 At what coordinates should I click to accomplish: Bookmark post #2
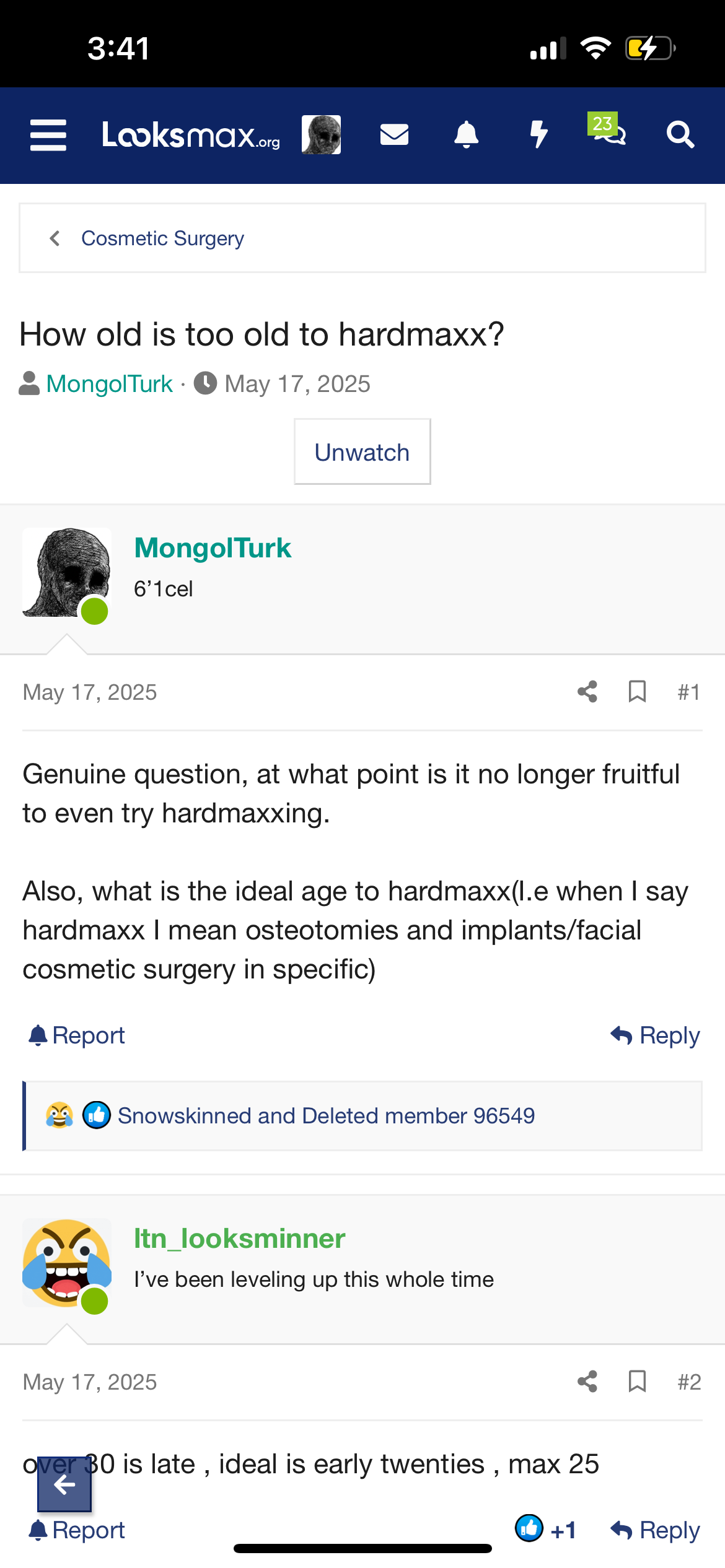pos(637,1381)
